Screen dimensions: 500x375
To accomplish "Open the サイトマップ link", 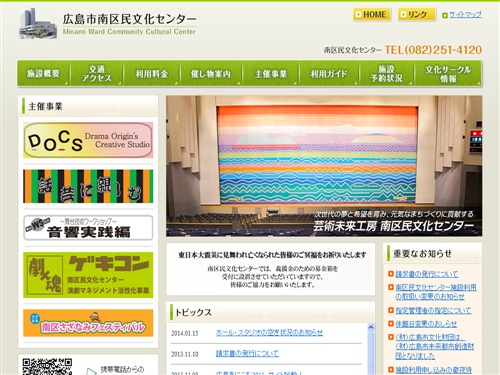I will pos(465,15).
